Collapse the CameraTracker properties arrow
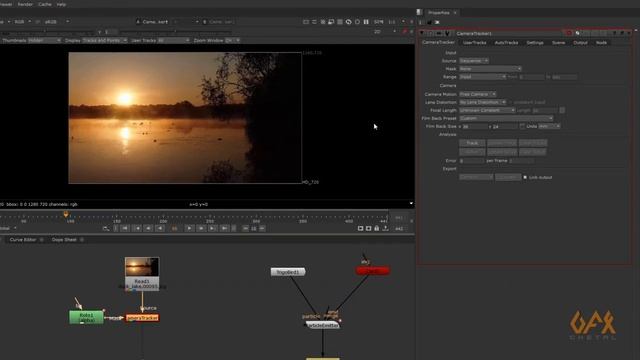Screen dimensions: 640x360 tap(422, 33)
